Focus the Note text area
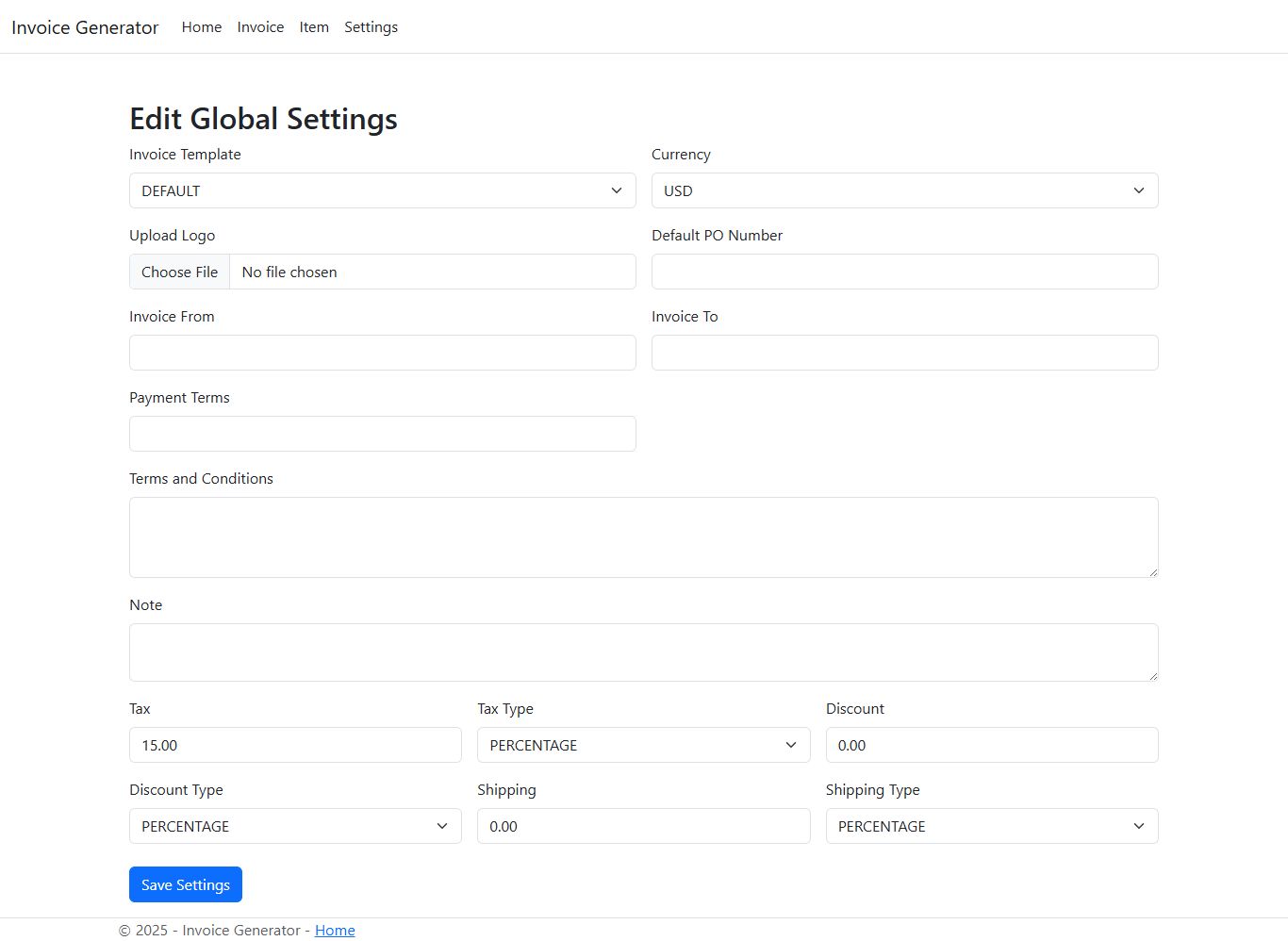Viewport: 1288px width, 941px height. [643, 652]
